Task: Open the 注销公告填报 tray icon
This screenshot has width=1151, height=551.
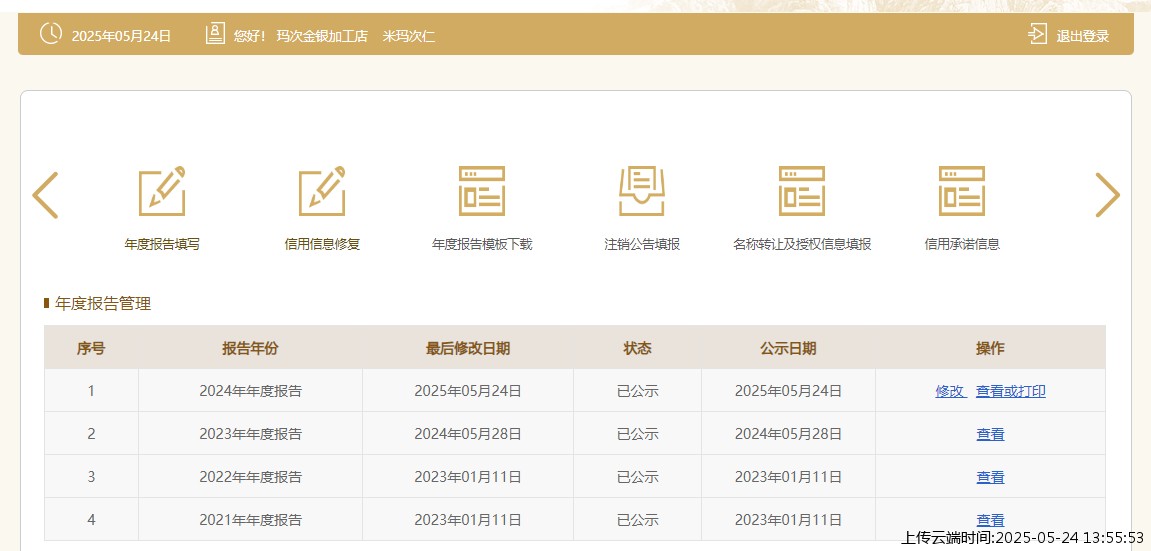Action: click(642, 191)
